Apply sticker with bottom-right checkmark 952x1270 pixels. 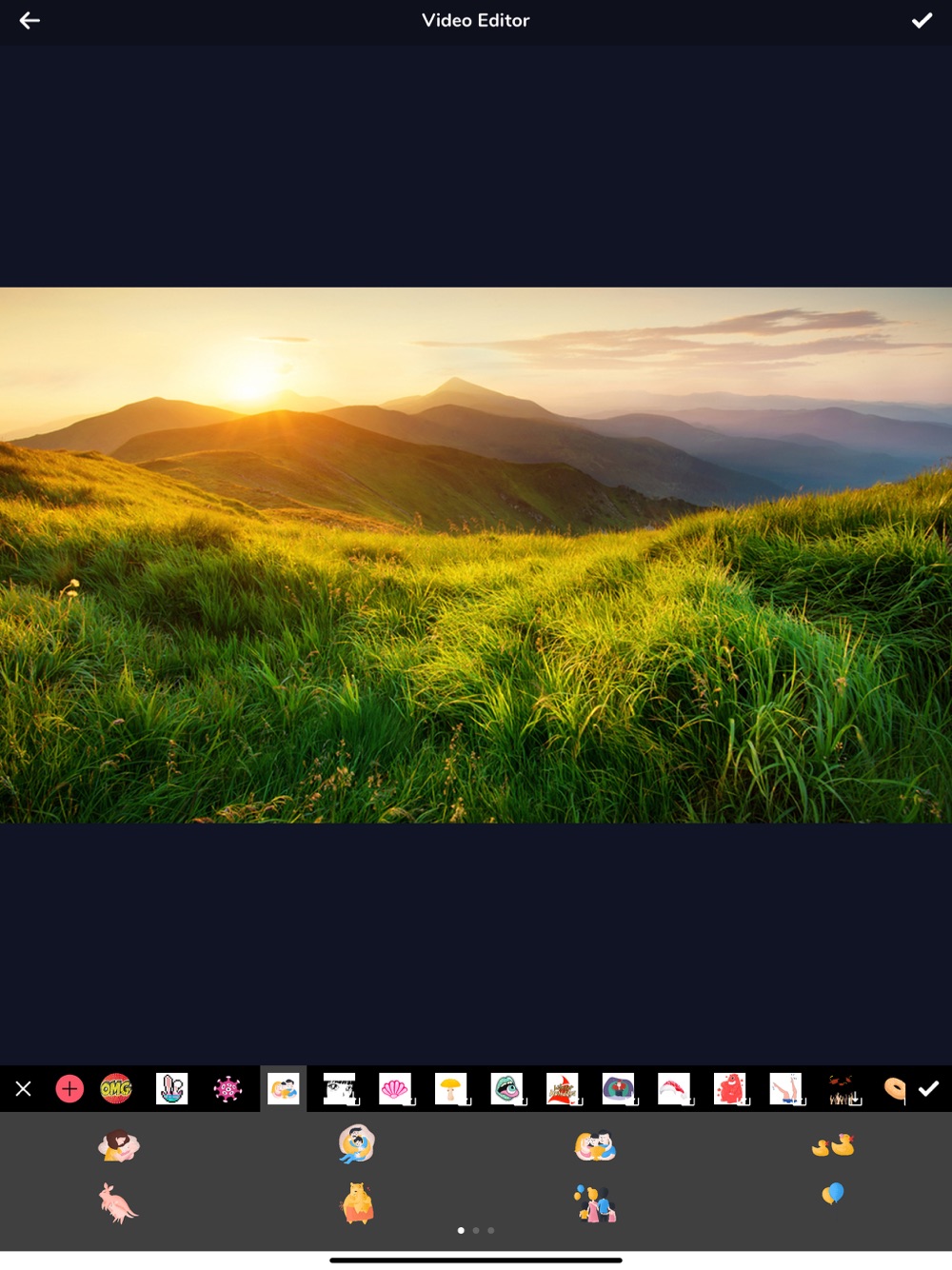click(929, 1088)
